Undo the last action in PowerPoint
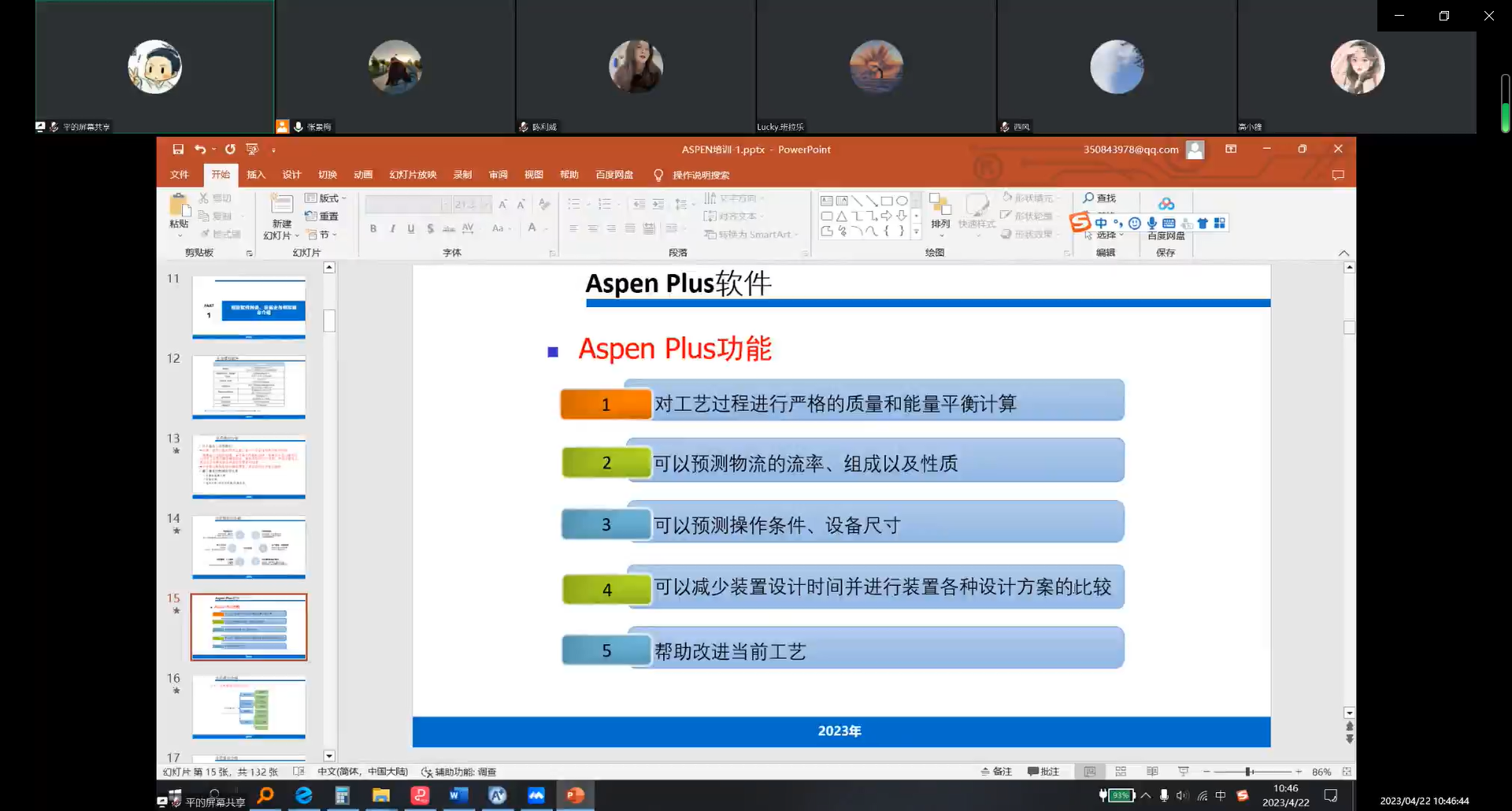This screenshot has height=811, width=1512. click(200, 150)
